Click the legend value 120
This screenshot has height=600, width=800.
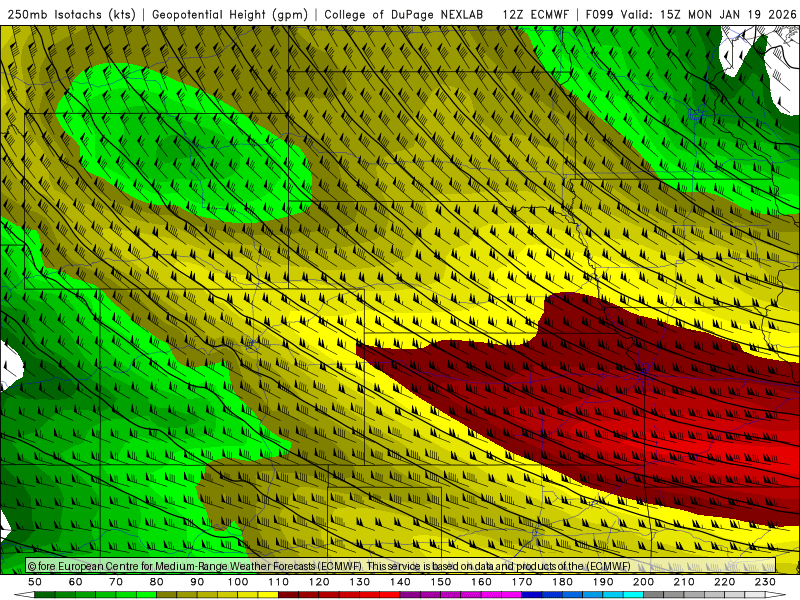point(319,582)
